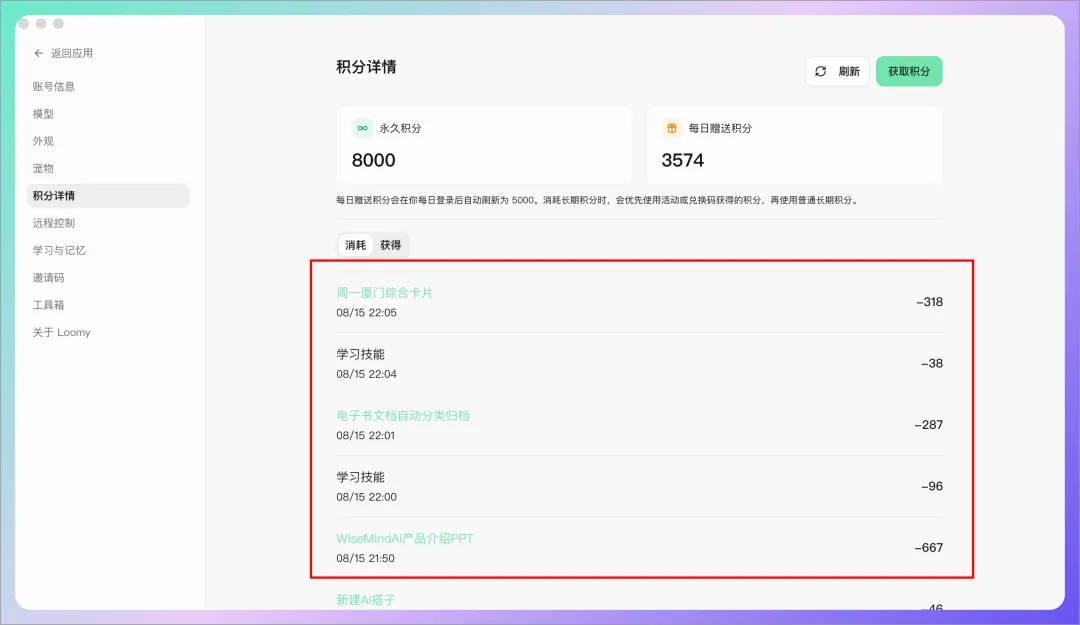
Task: Open the 电子书文档自动分类归档 link
Action: 403,416
